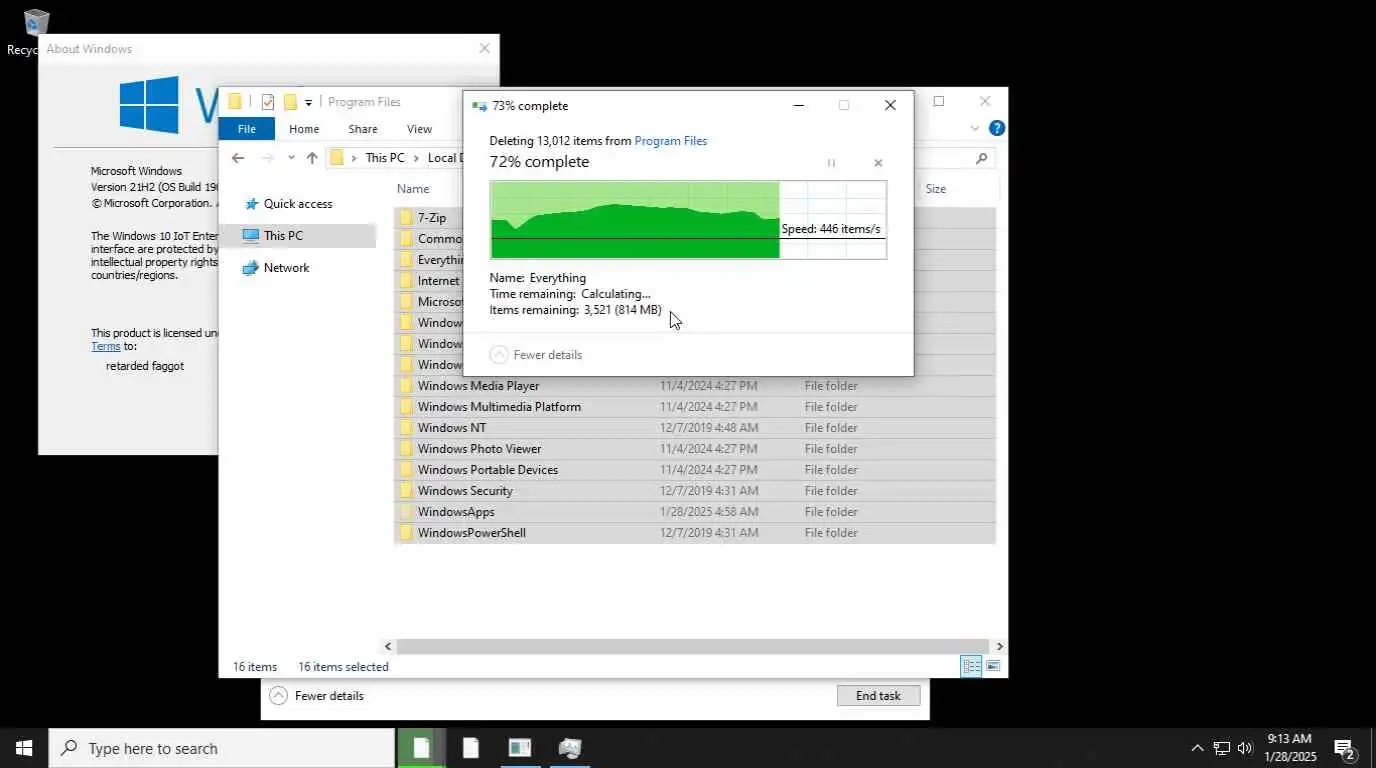
Task: Open the taskbar network status icon
Action: (1221, 748)
